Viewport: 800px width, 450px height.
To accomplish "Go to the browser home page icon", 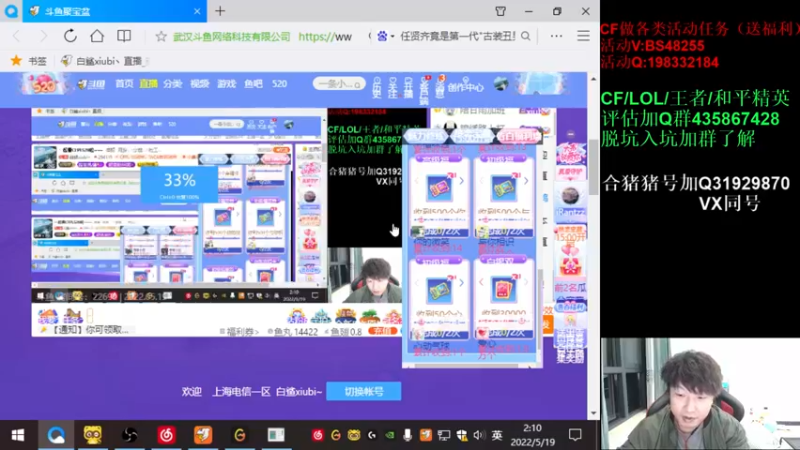I will (97, 36).
